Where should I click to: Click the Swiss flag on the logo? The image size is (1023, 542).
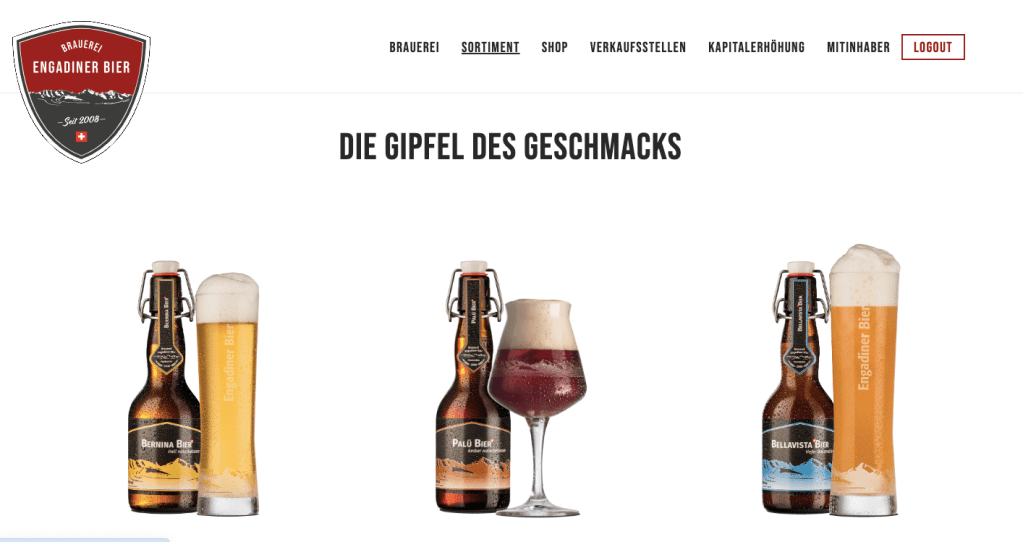[82, 136]
